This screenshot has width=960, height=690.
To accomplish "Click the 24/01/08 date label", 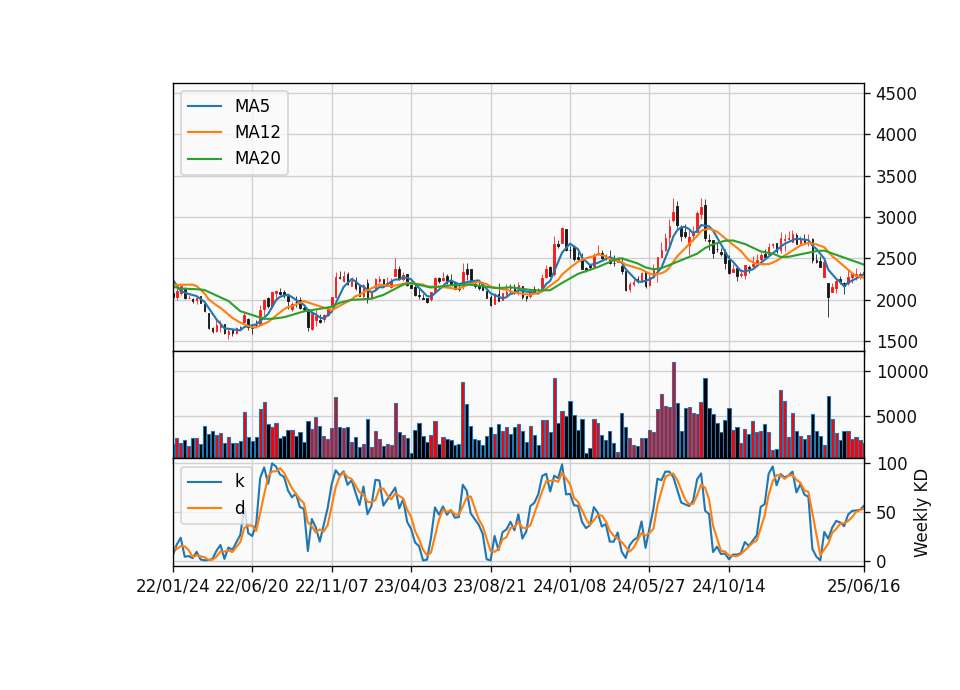I will pos(570,586).
